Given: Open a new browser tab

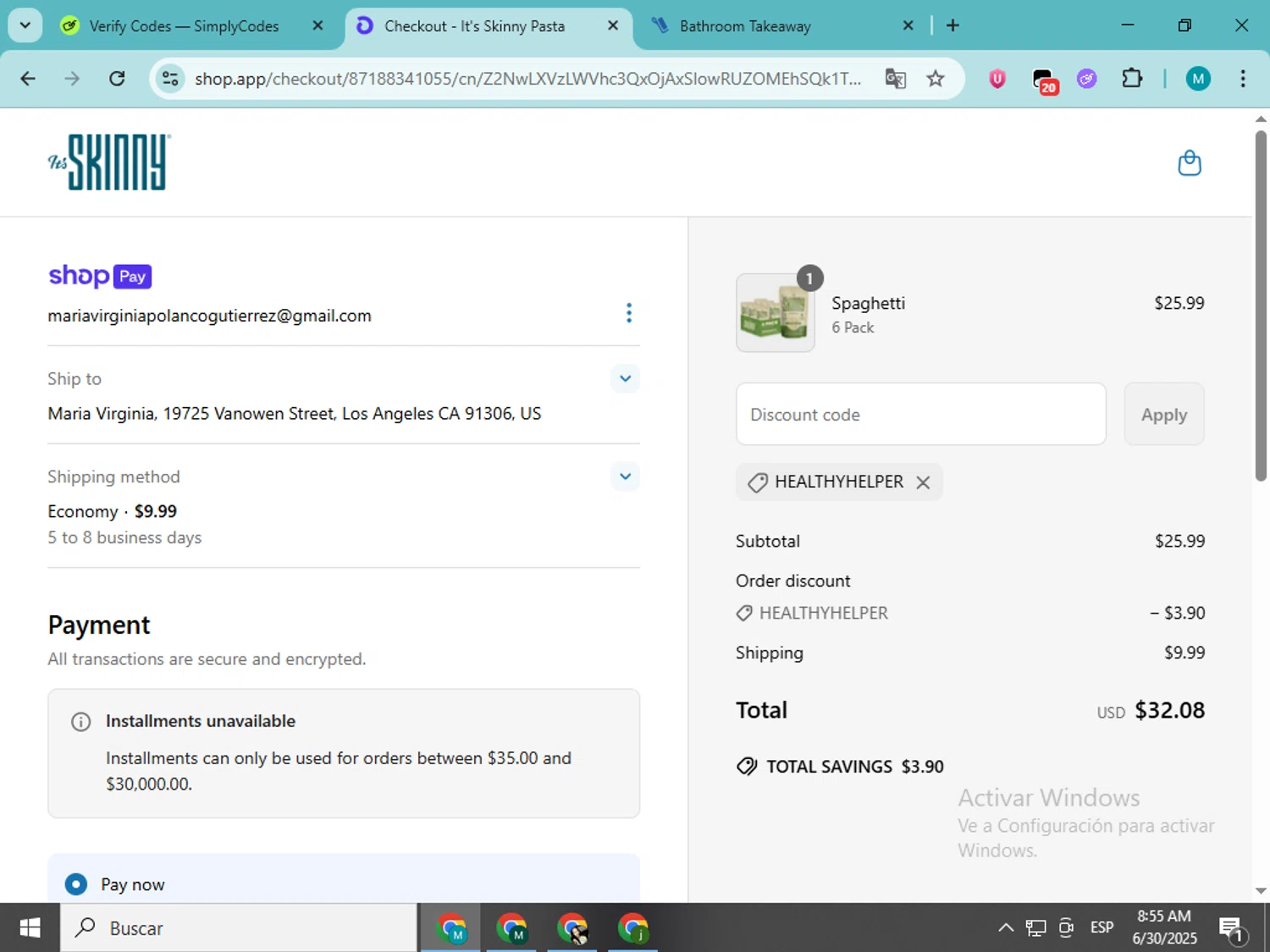Looking at the screenshot, I should click(x=952, y=25).
